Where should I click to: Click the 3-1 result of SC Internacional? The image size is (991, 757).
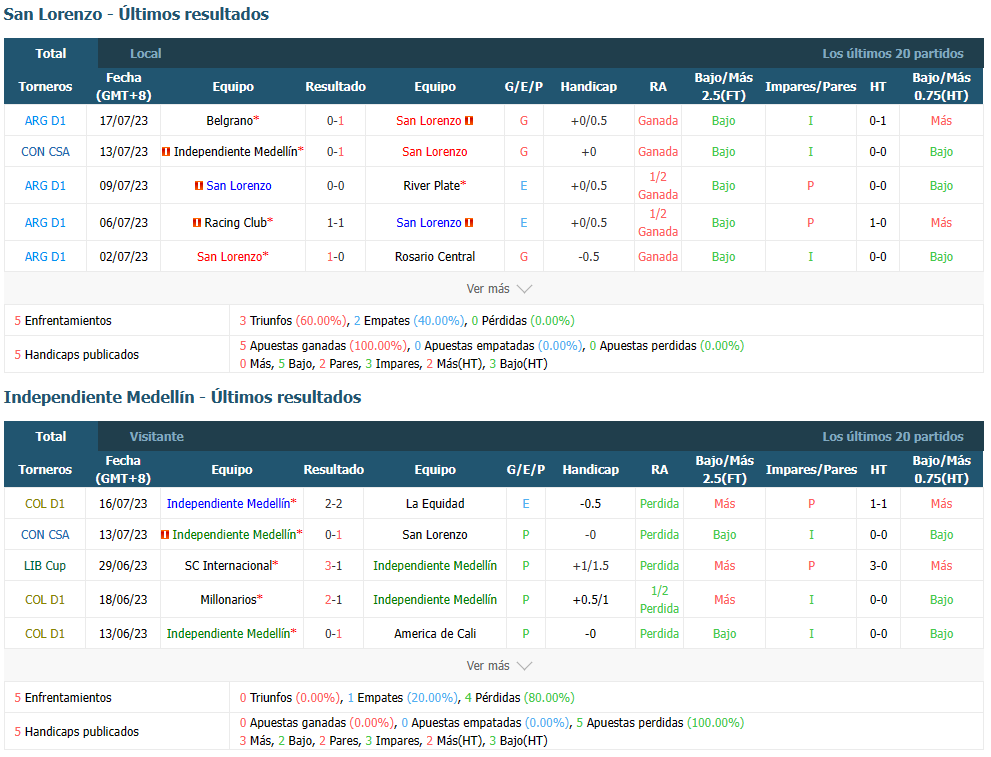333,566
